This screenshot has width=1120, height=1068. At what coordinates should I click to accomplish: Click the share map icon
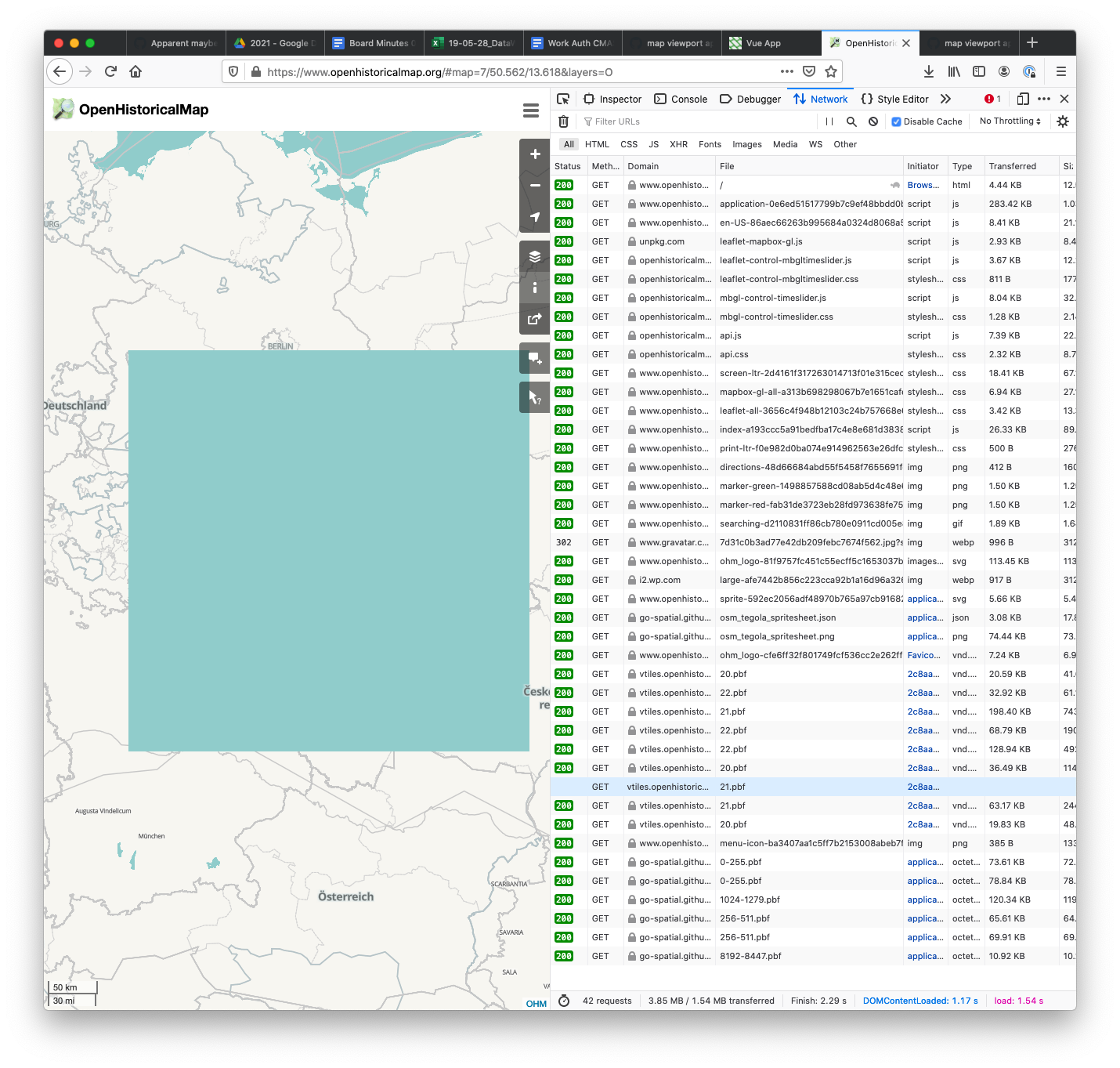(535, 319)
